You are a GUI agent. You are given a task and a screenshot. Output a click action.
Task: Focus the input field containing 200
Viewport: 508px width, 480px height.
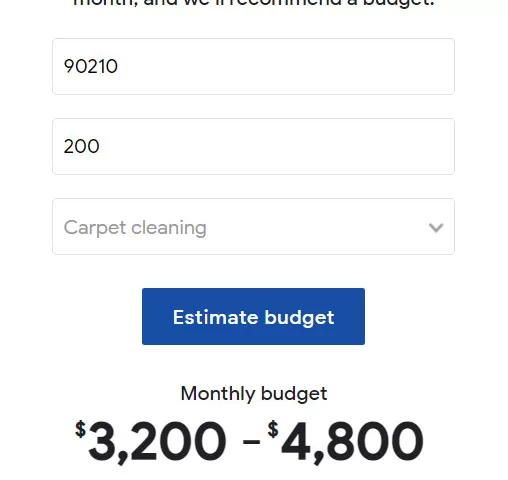[253, 146]
